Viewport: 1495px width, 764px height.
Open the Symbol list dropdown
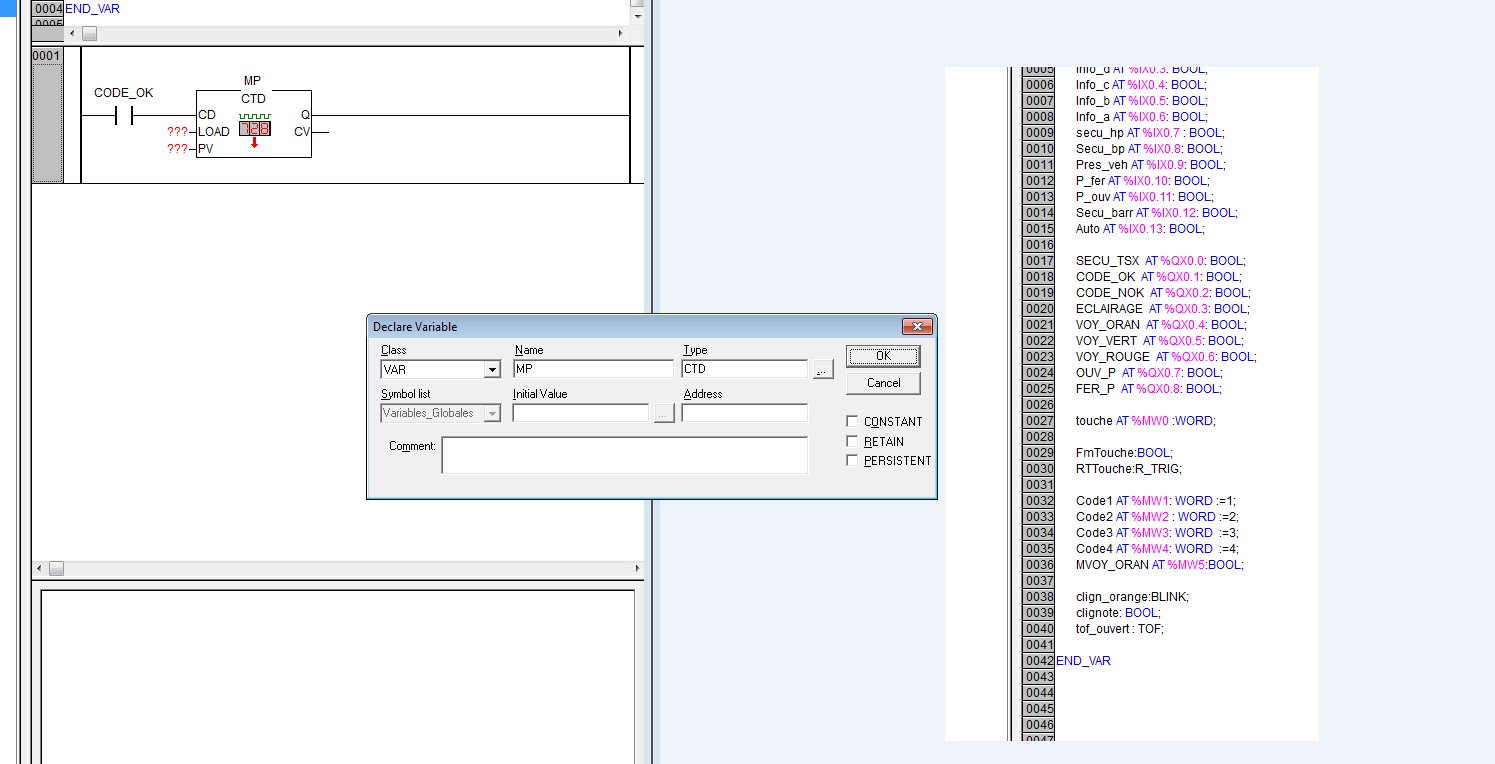(x=491, y=413)
